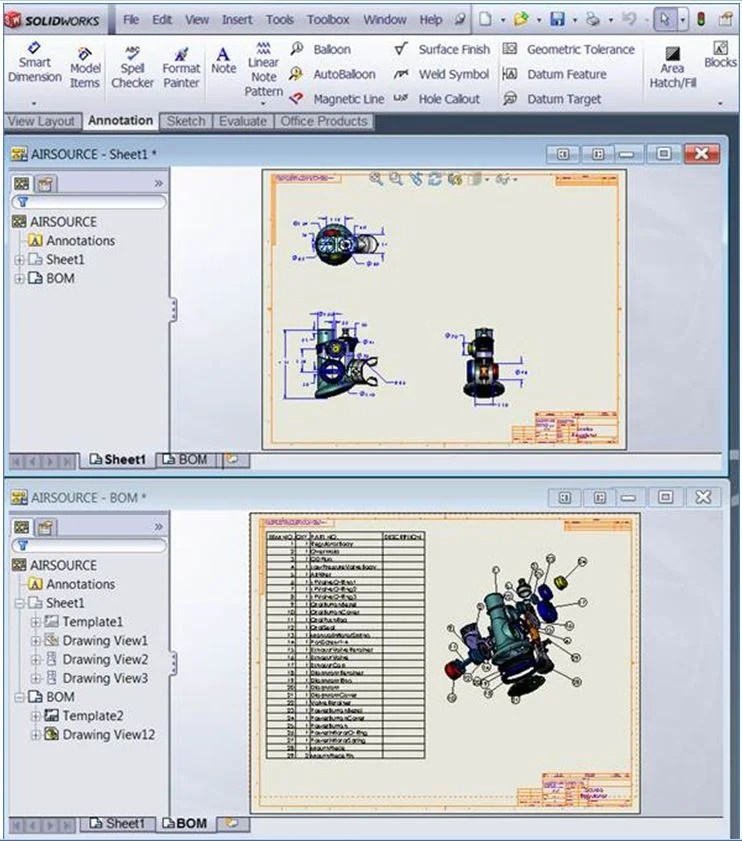The height and width of the screenshot is (841, 742).
Task: Click the Rebuild traffic light icon
Action: [701, 19]
